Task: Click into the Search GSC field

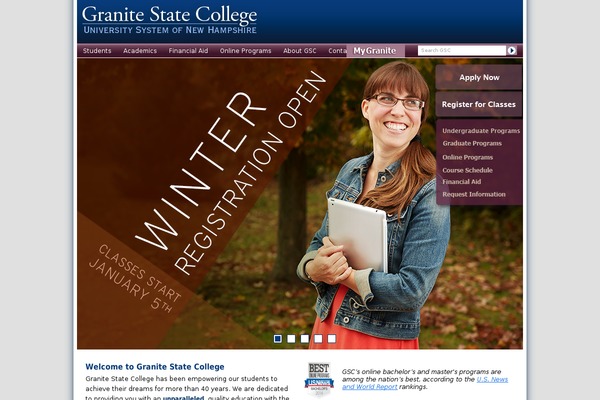Action: pyautogui.click(x=462, y=51)
